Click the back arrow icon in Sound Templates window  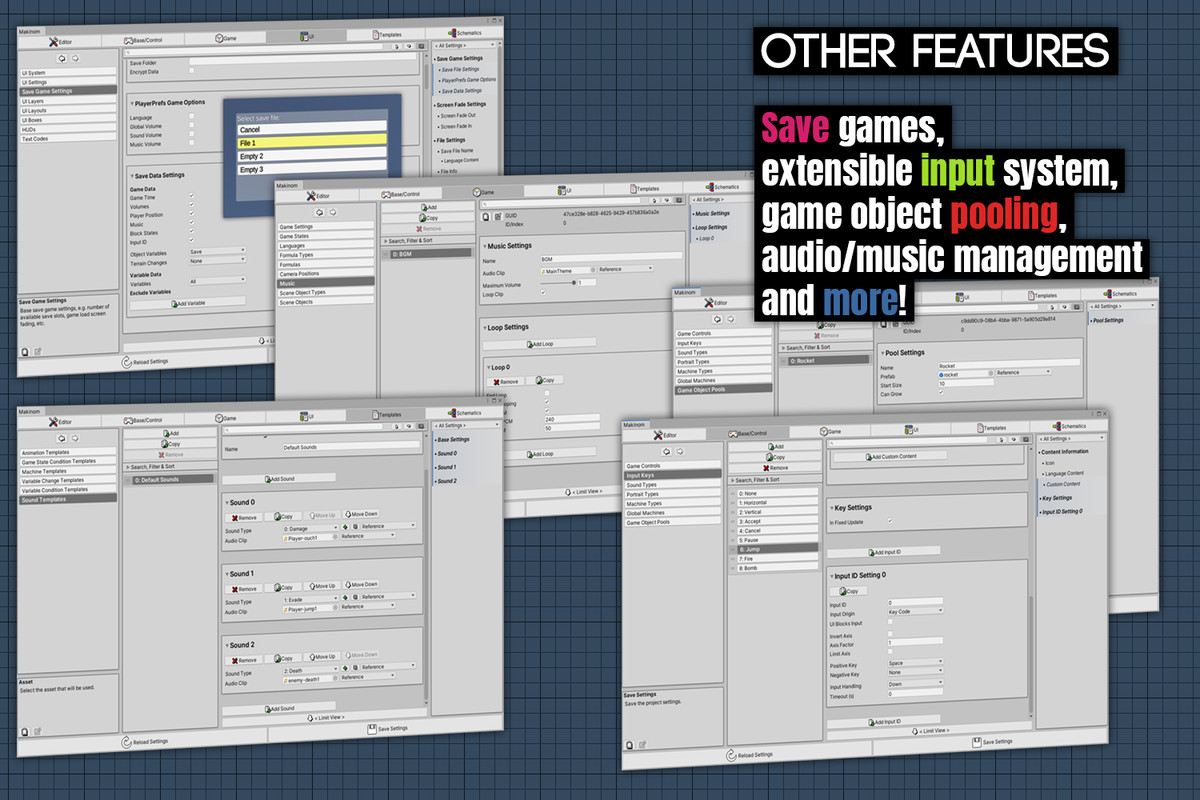(x=63, y=437)
